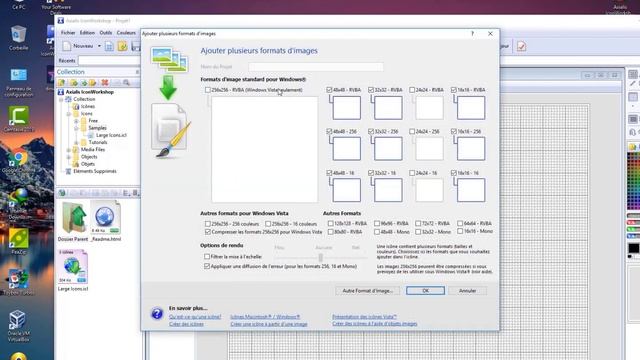Check the 64x64 - RVBA format
The width and height of the screenshot is (640, 360).
(460, 223)
